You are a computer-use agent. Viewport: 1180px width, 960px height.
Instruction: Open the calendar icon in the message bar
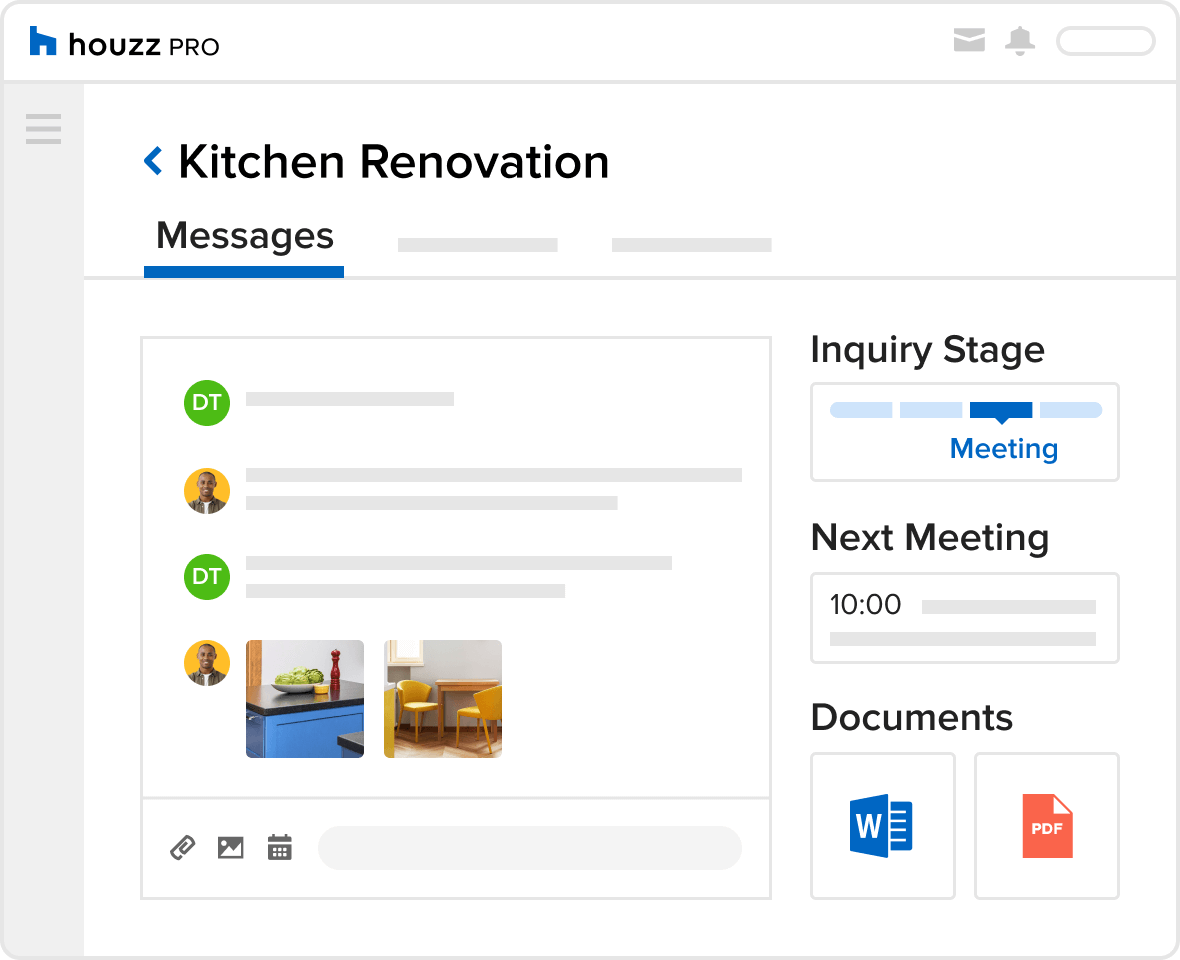(x=279, y=847)
